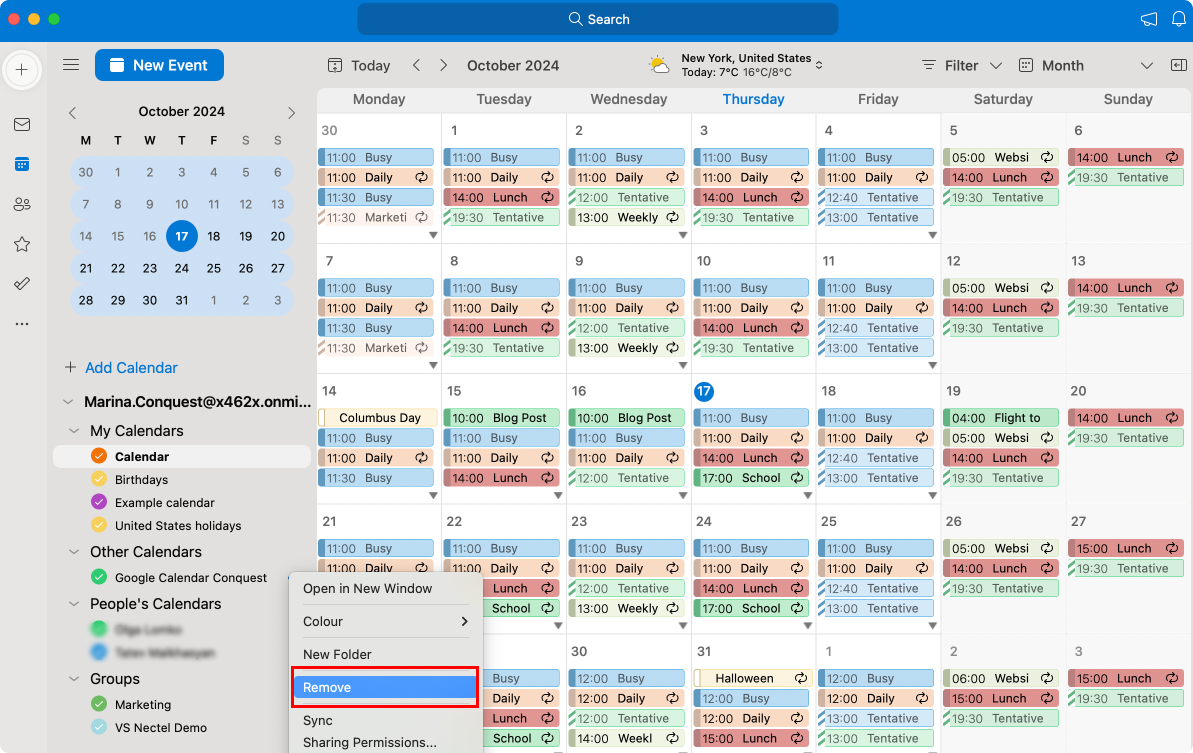Viewport: 1193px width, 753px height.
Task: Toggle second blurred People's Calendars checkbox
Action: [99, 652]
